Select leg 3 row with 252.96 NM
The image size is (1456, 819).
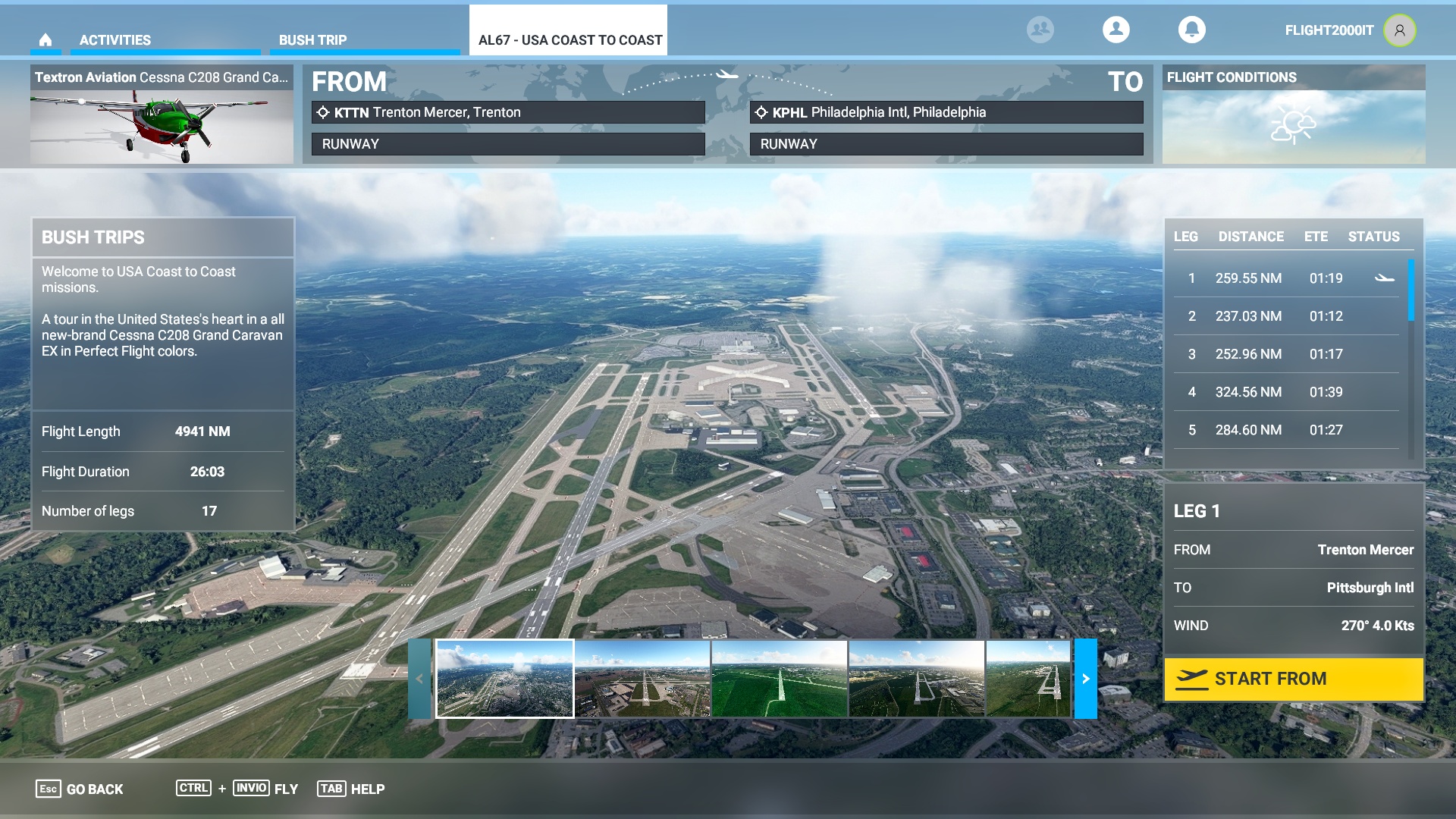(1287, 354)
